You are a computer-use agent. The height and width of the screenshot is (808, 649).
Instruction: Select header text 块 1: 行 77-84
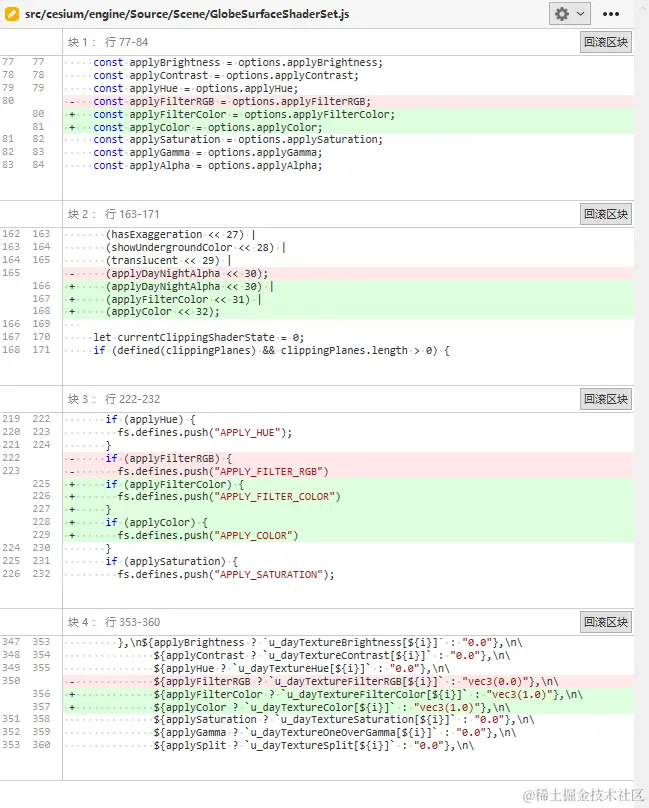[x=108, y=42]
